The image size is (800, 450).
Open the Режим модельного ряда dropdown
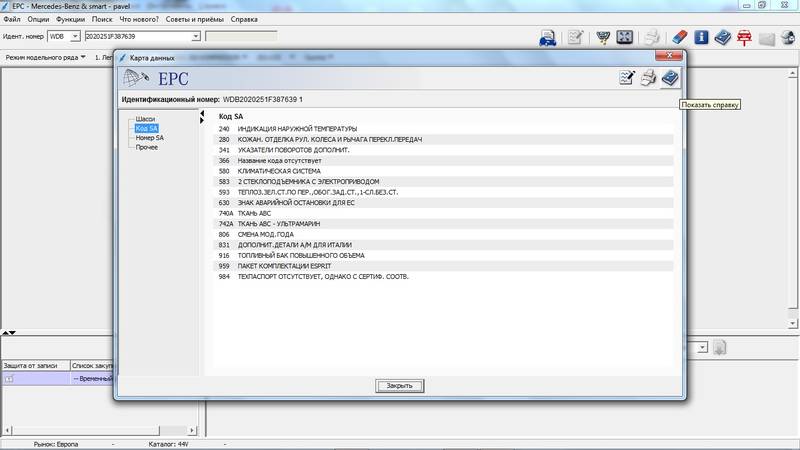45,58
